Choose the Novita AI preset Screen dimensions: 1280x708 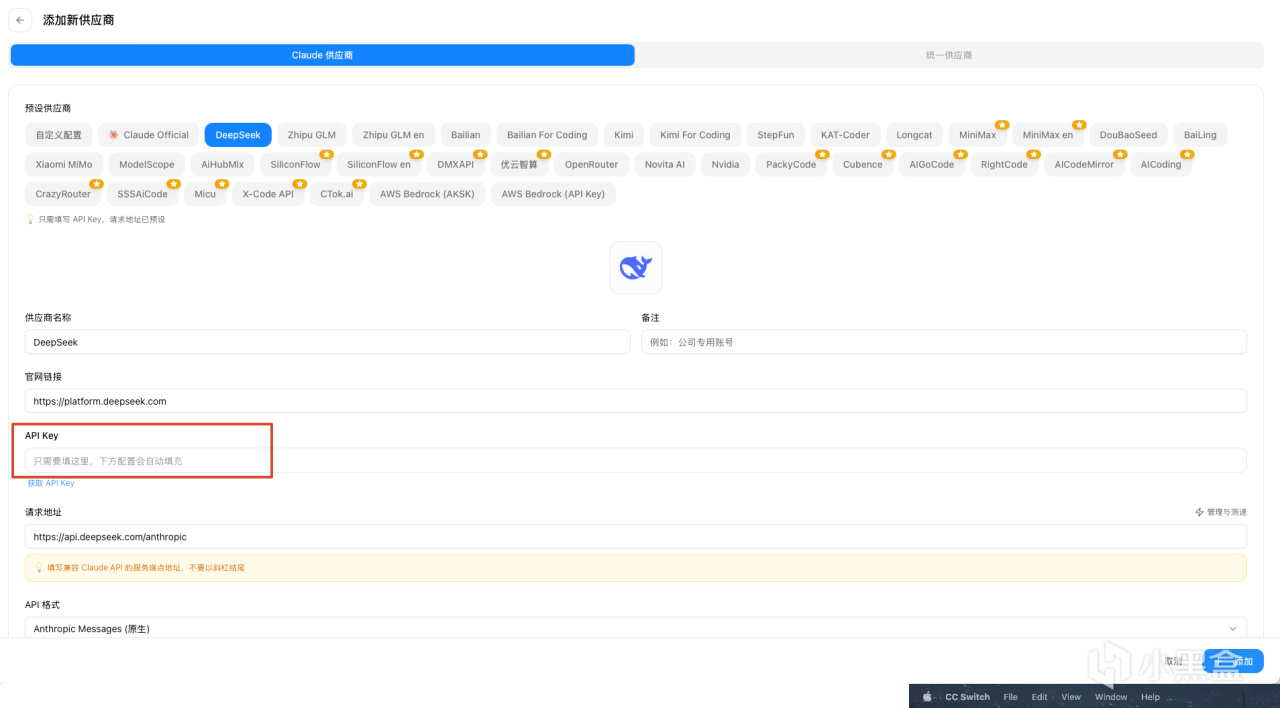pyautogui.click(x=665, y=165)
